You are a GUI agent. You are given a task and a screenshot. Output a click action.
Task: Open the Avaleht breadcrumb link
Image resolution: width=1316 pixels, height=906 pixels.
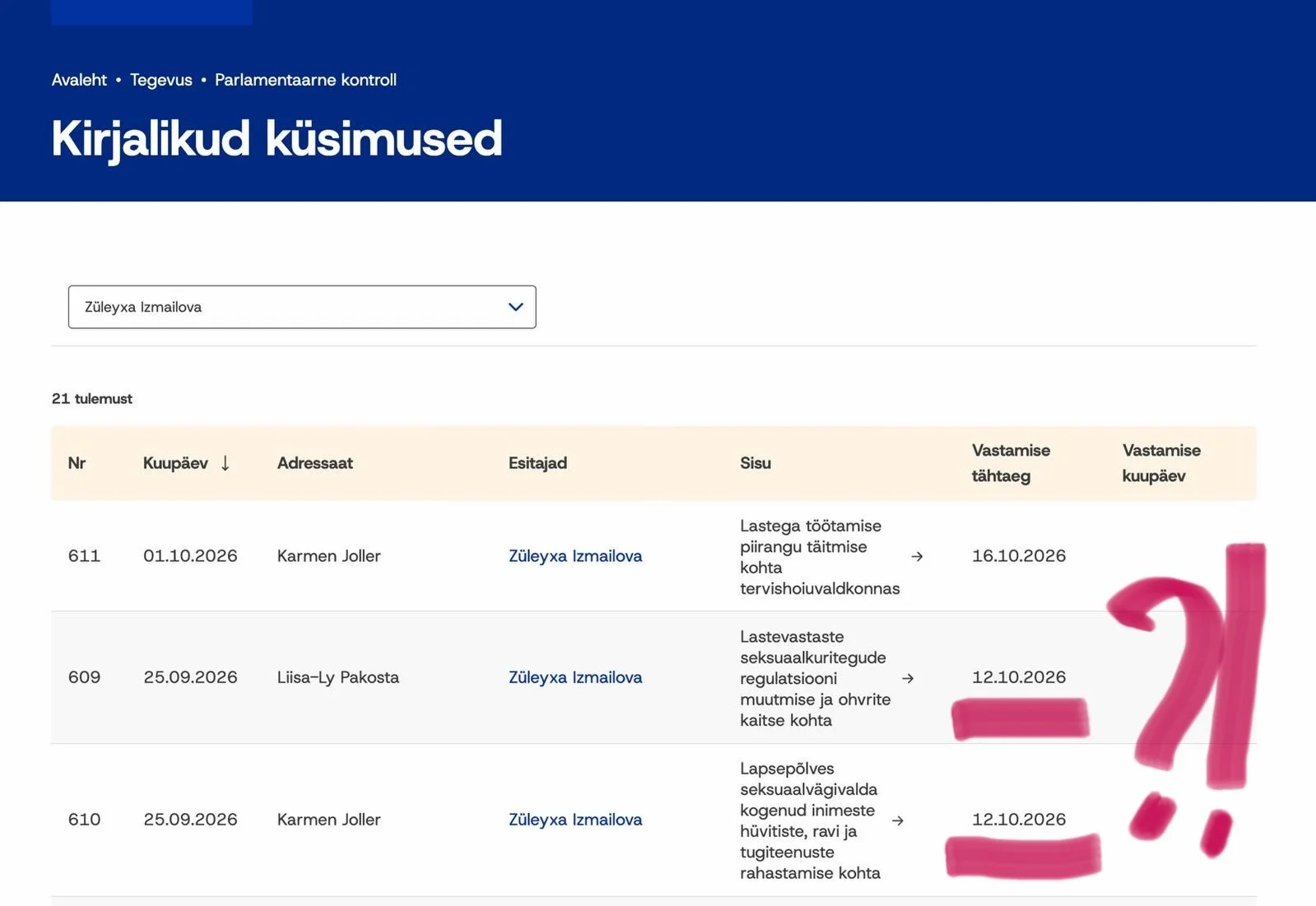coord(79,80)
